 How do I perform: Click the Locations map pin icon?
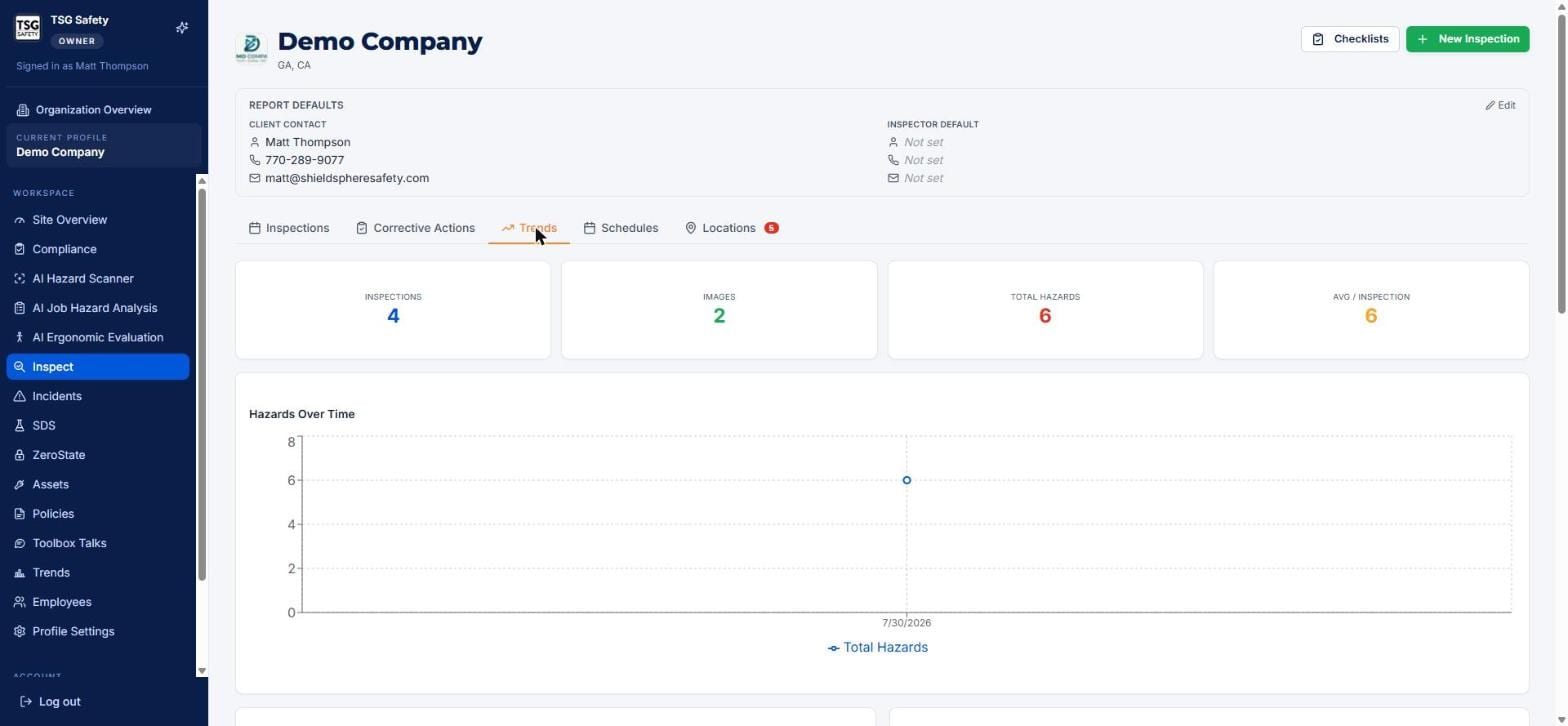(690, 228)
